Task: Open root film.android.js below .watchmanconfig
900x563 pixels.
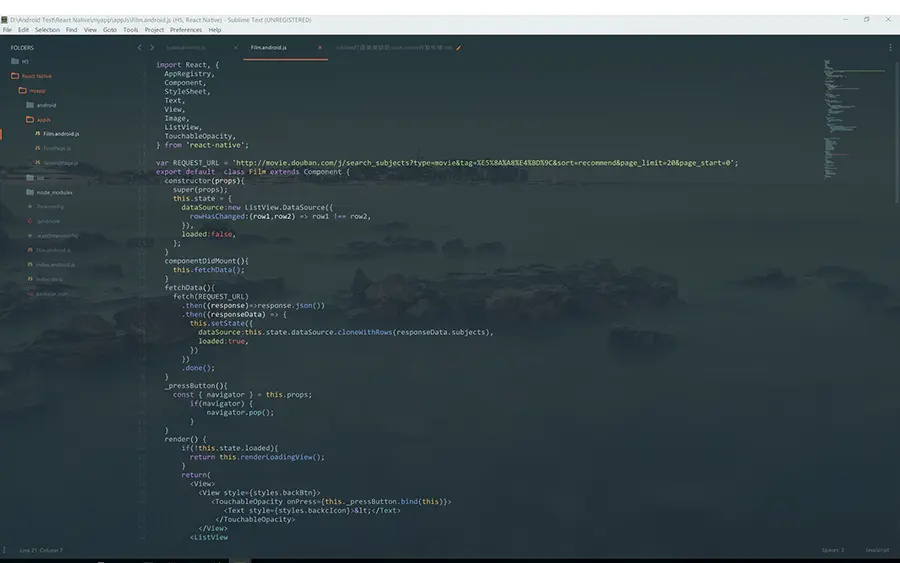Action: click(49, 250)
